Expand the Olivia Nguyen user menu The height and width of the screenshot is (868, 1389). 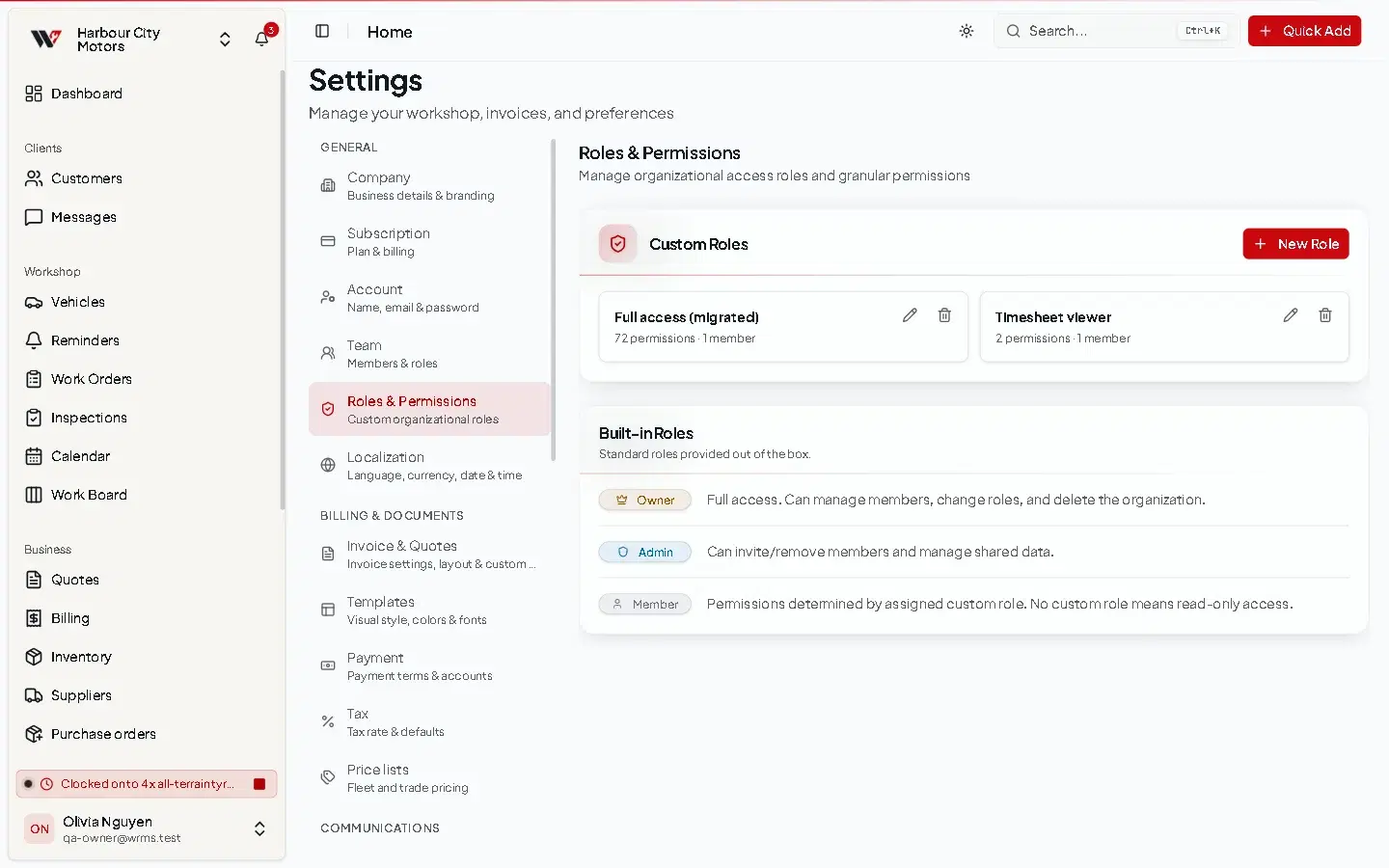[x=259, y=829]
